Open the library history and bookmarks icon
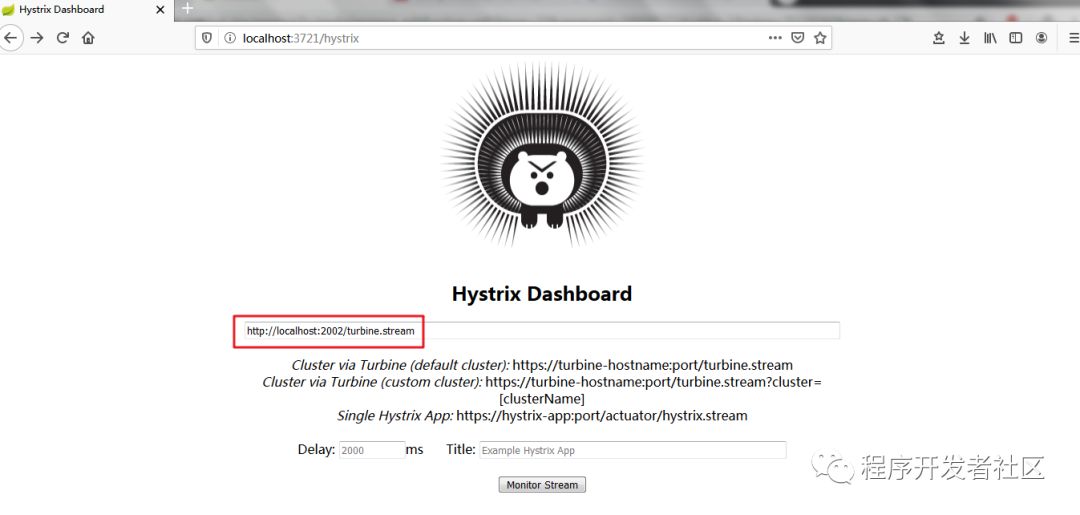 [990, 38]
